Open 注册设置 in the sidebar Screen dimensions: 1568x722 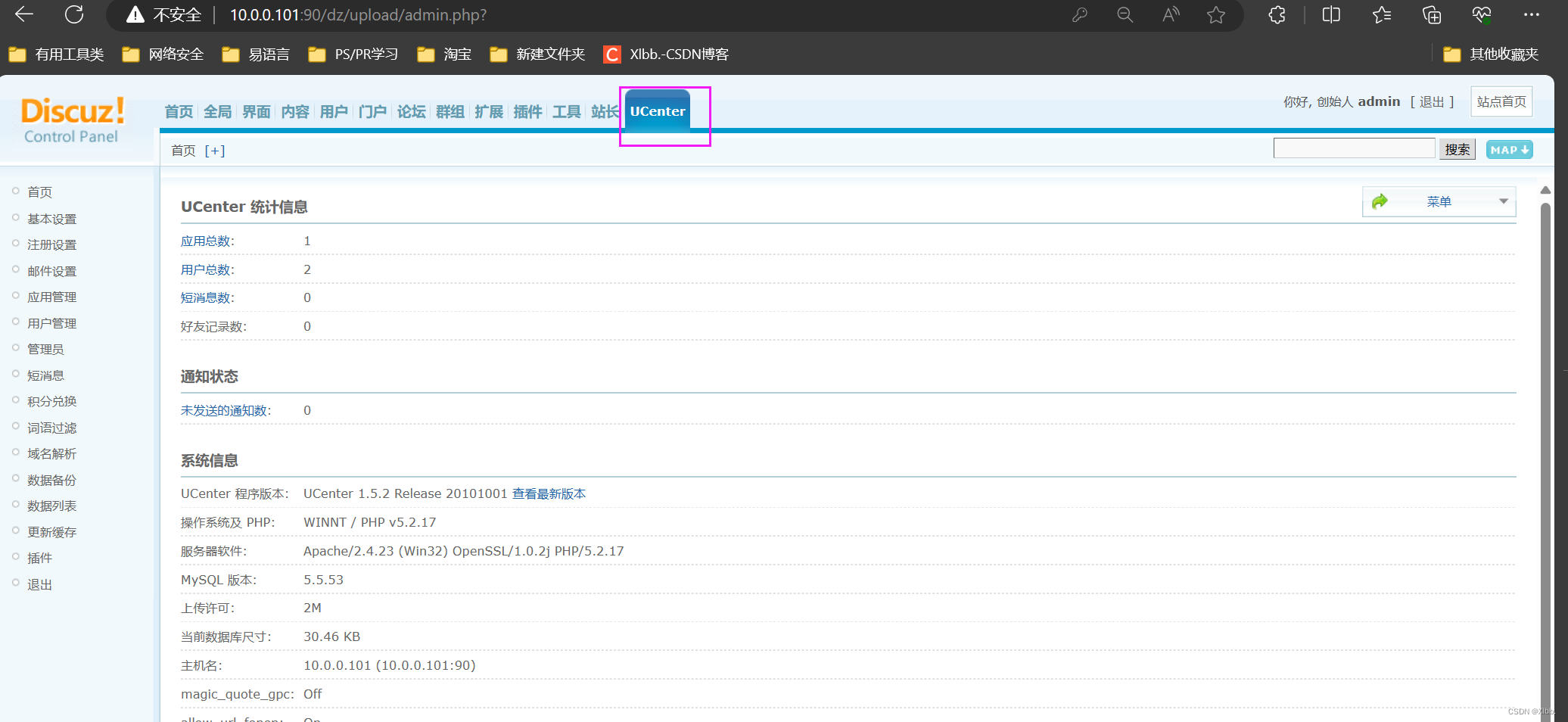point(52,244)
